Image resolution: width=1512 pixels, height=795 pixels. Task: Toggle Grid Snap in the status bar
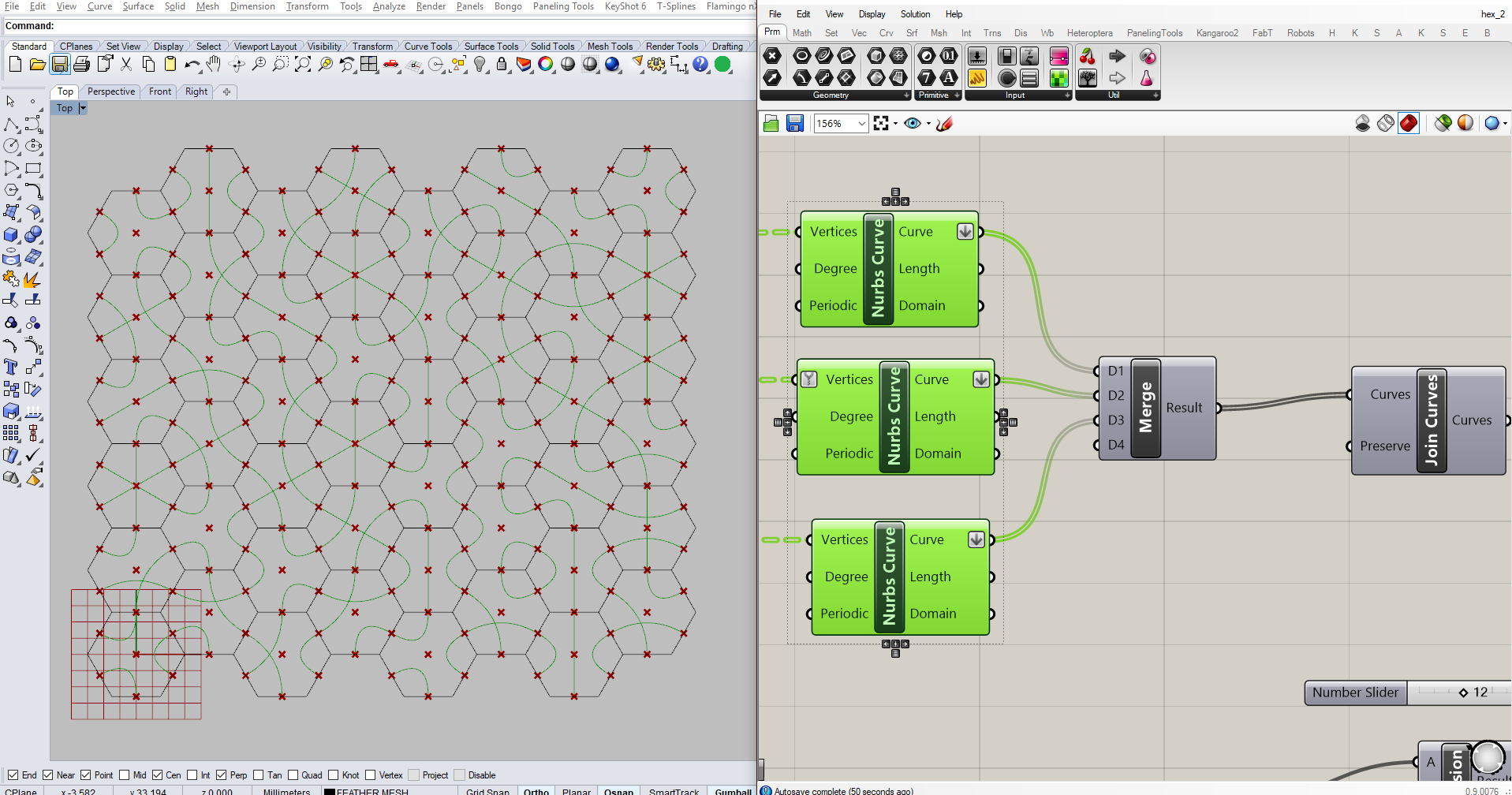[x=487, y=790]
